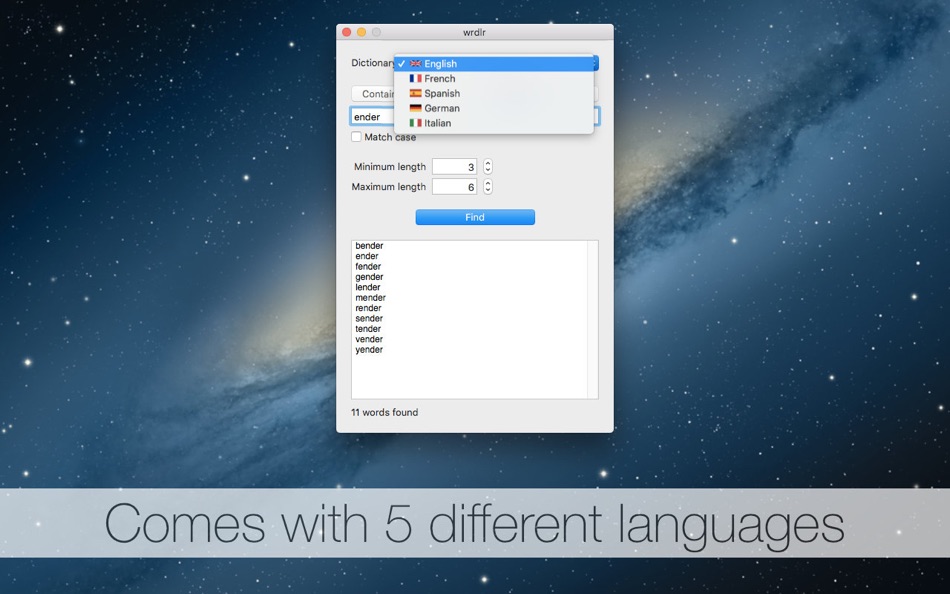Screen dimensions: 950x594
Task: Select 'render' in results
Action: click(368, 308)
